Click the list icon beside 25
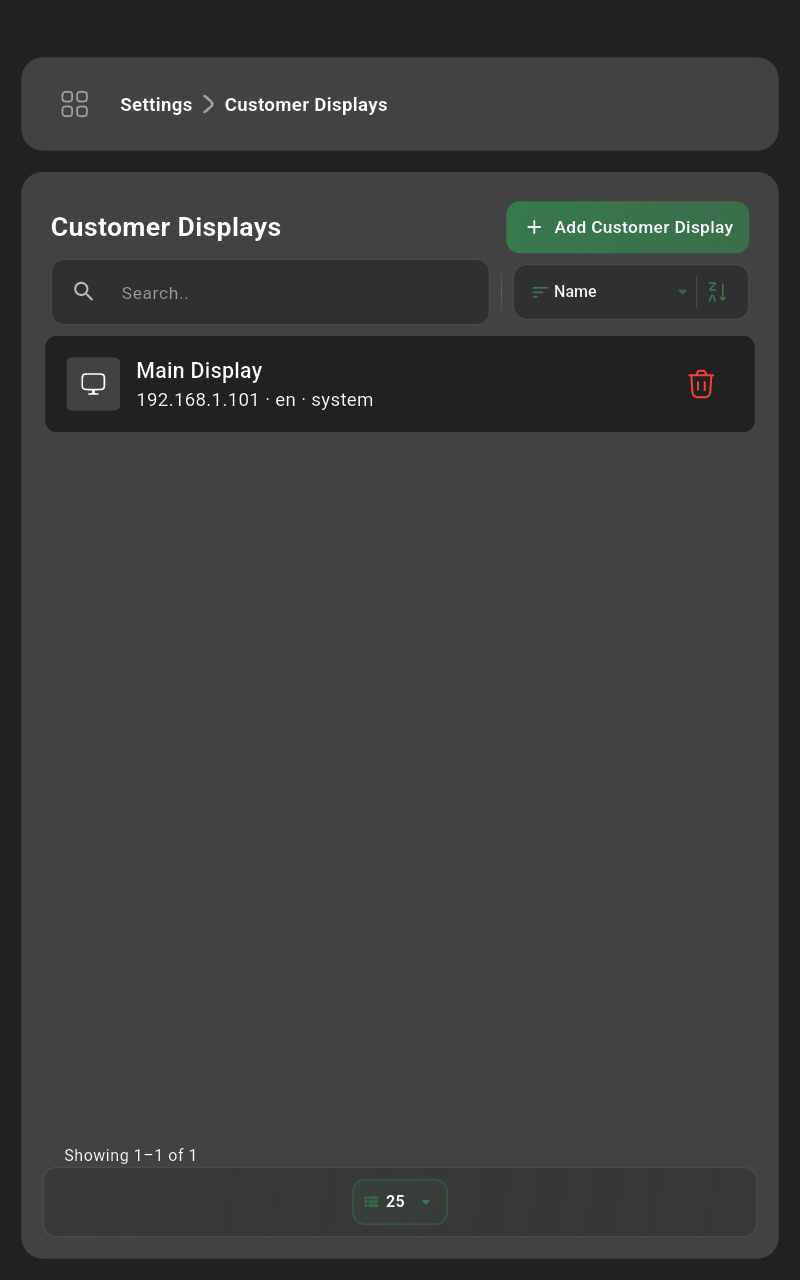The width and height of the screenshot is (800, 1280). tap(371, 1202)
